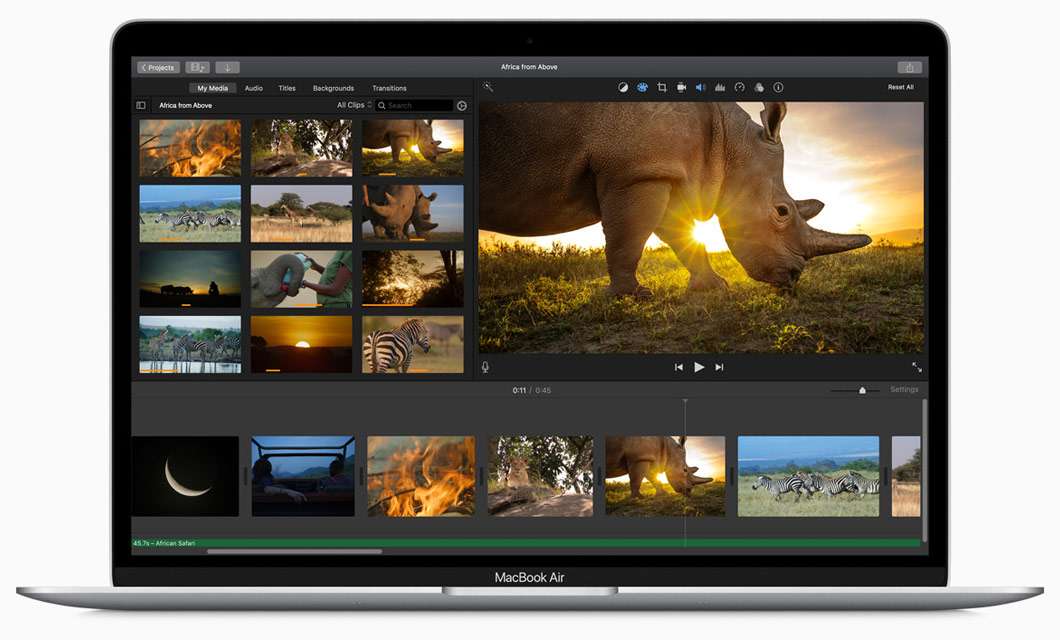The width and height of the screenshot is (1060, 640).
Task: Open the All Clips filter dropdown
Action: [352, 104]
